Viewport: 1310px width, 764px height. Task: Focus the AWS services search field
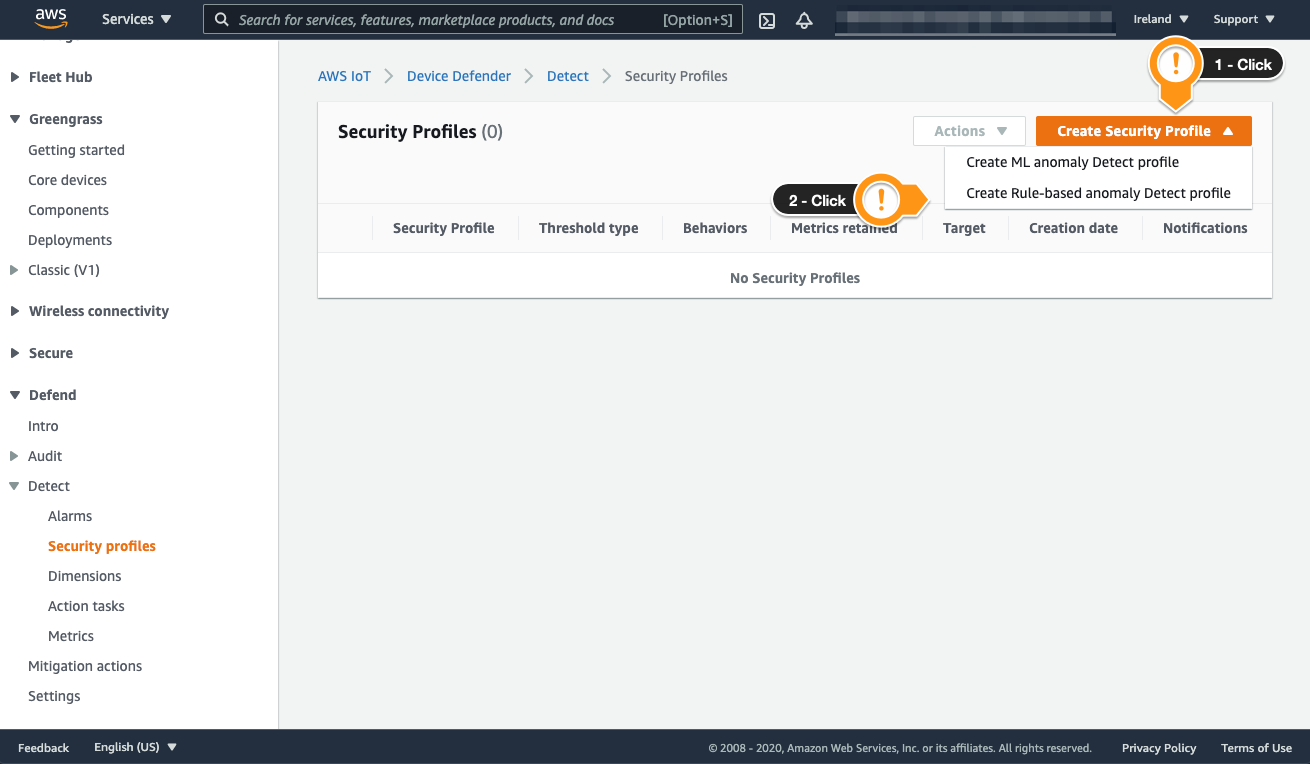(473, 19)
